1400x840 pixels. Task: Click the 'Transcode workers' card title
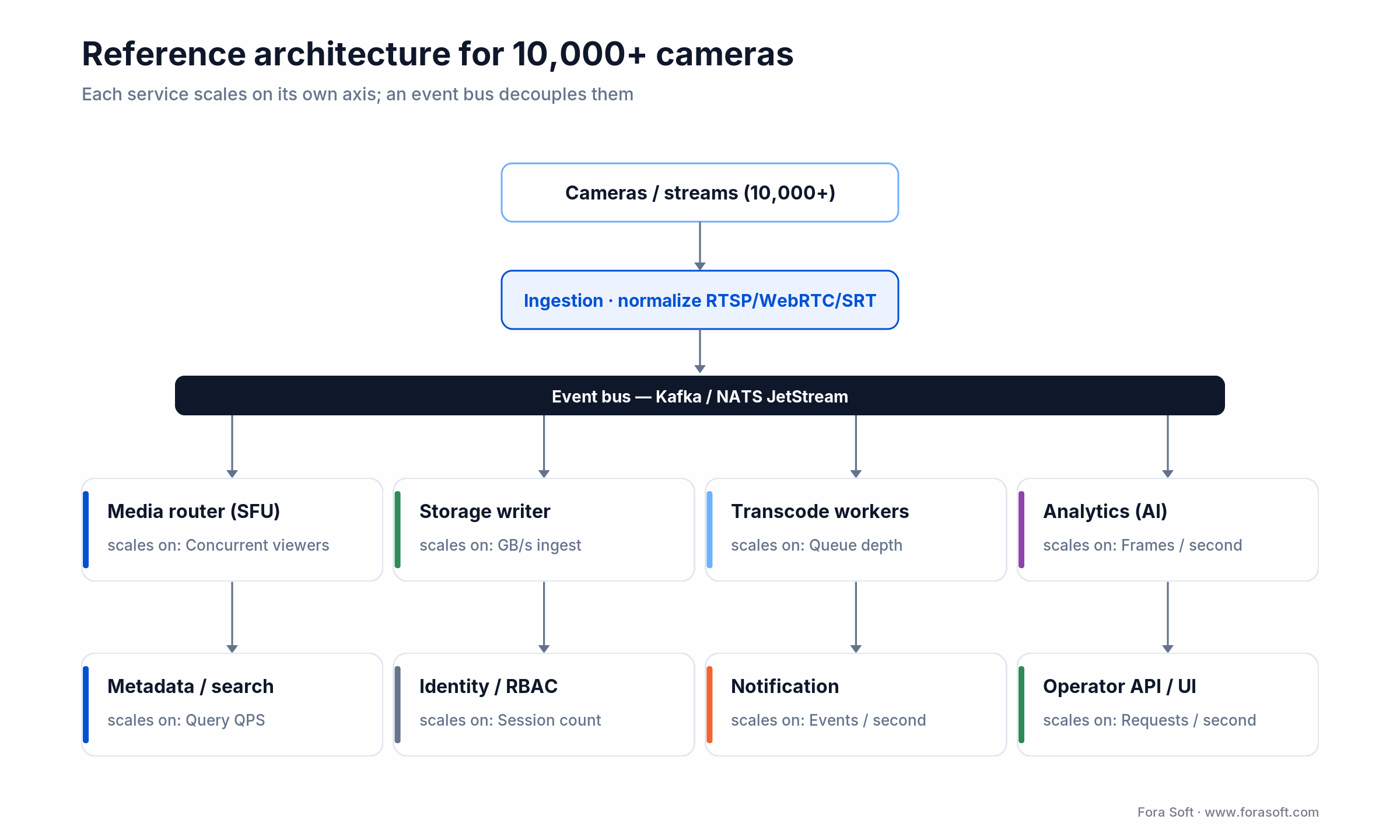pyautogui.click(x=820, y=511)
